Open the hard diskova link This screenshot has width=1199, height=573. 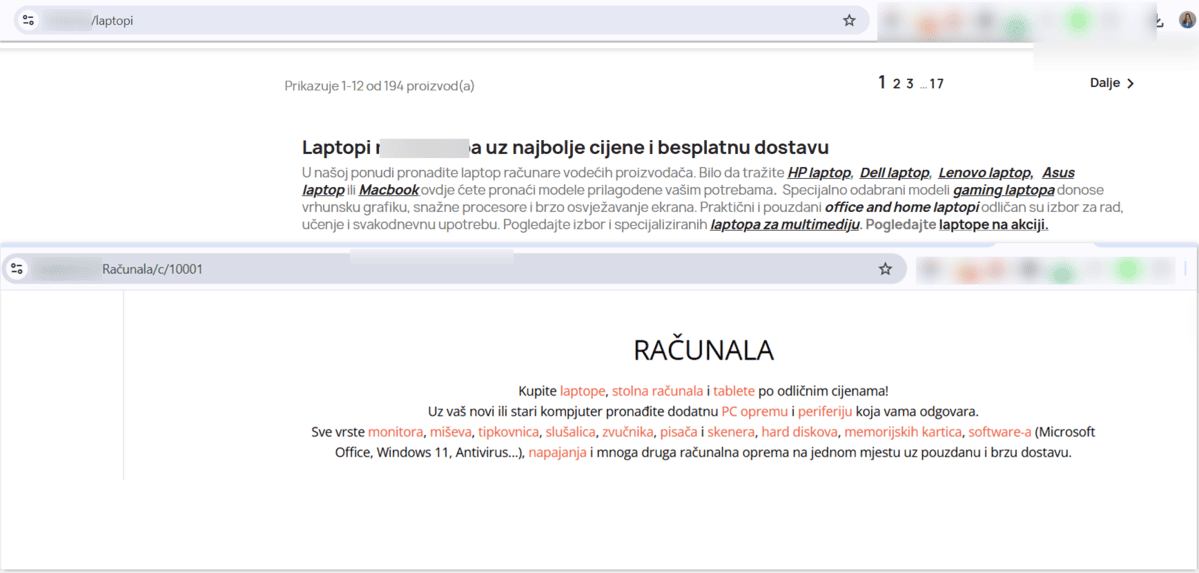(x=800, y=431)
